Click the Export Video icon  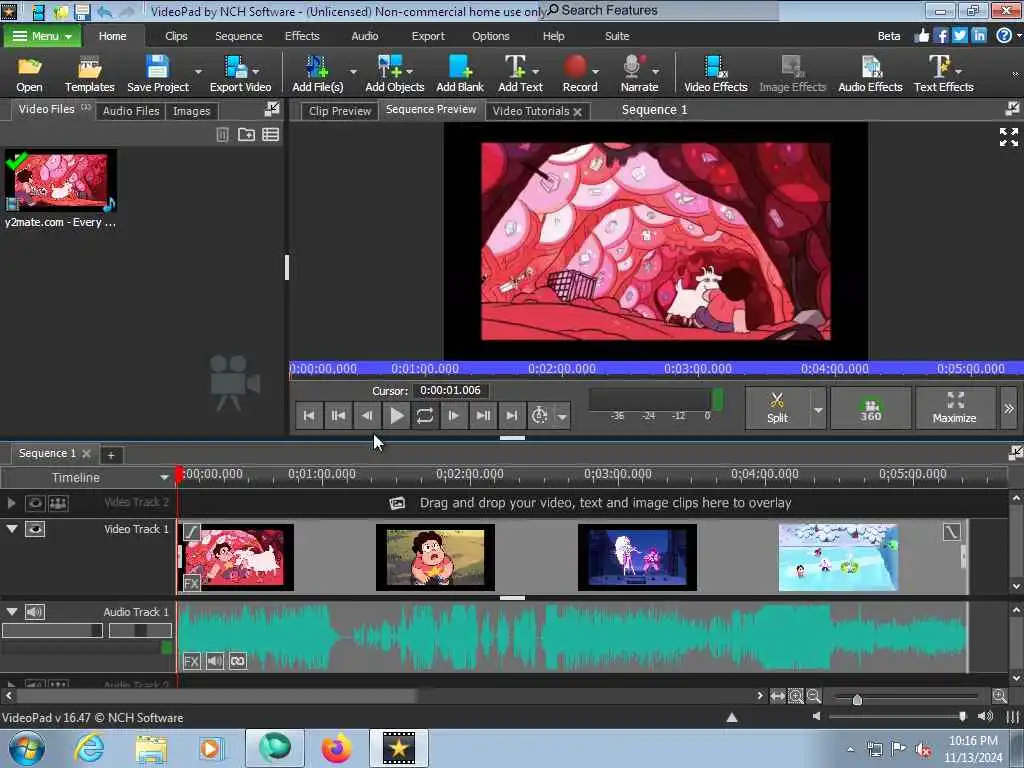240,74
